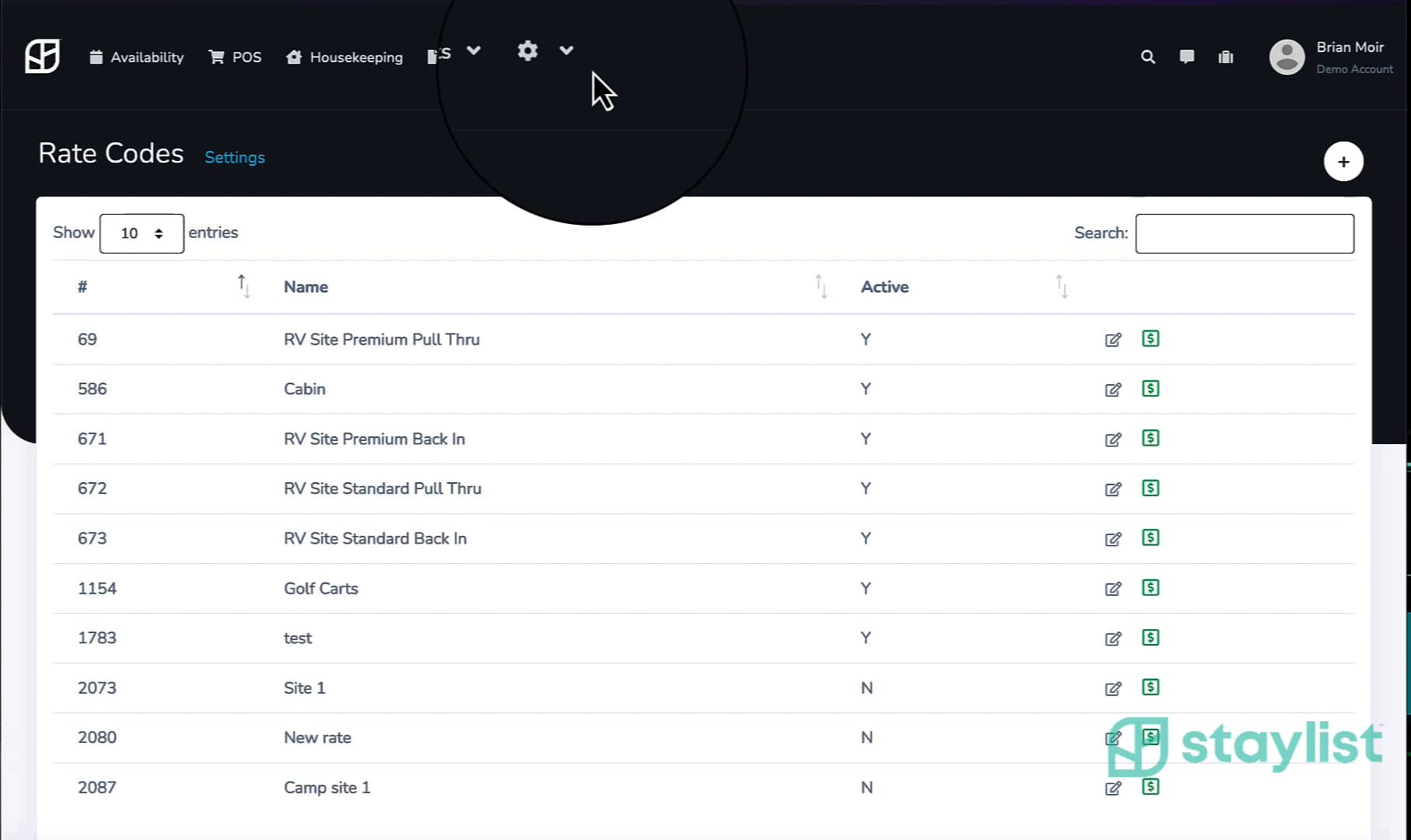The height and width of the screenshot is (840, 1411).
Task: Open the Availability menu
Action: (137, 57)
